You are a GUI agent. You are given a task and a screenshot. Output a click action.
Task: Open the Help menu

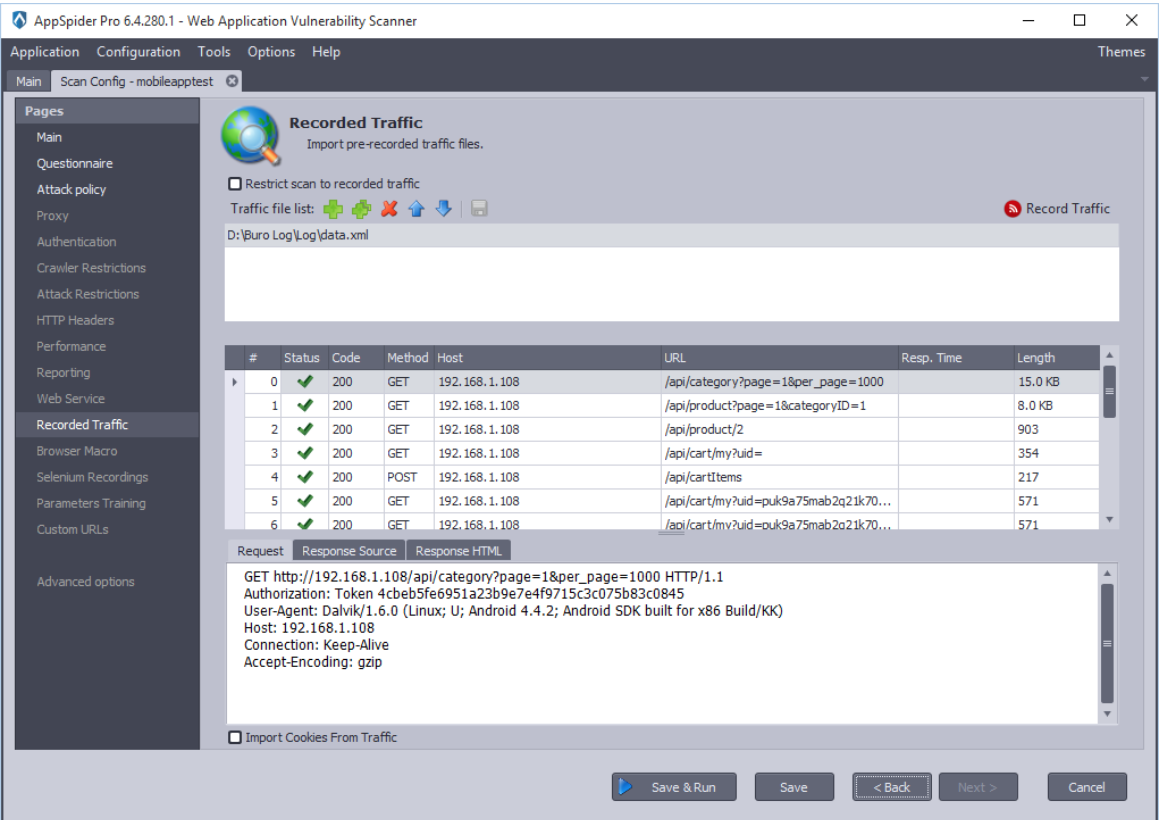click(326, 52)
